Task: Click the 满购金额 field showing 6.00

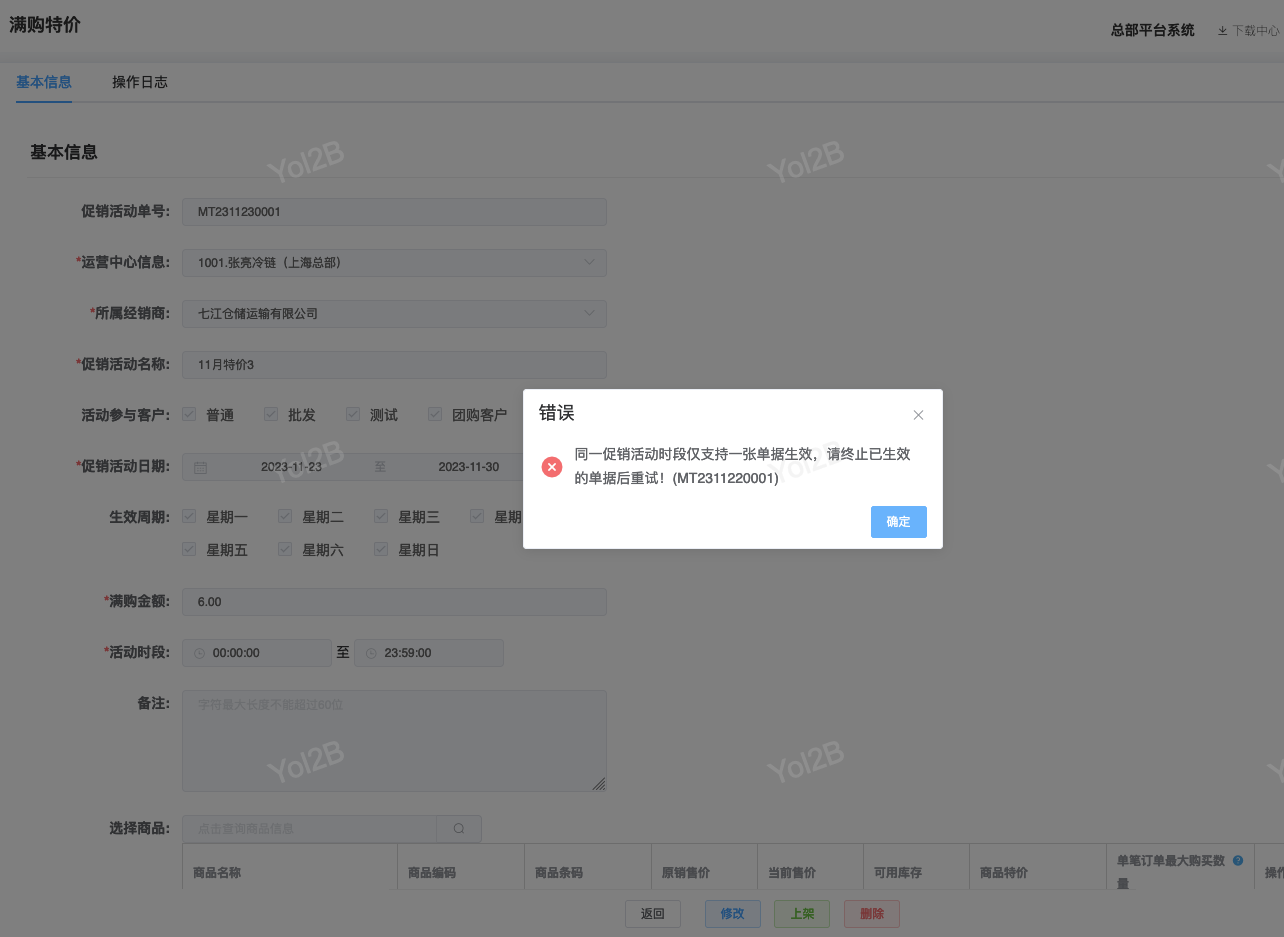Action: (x=394, y=602)
